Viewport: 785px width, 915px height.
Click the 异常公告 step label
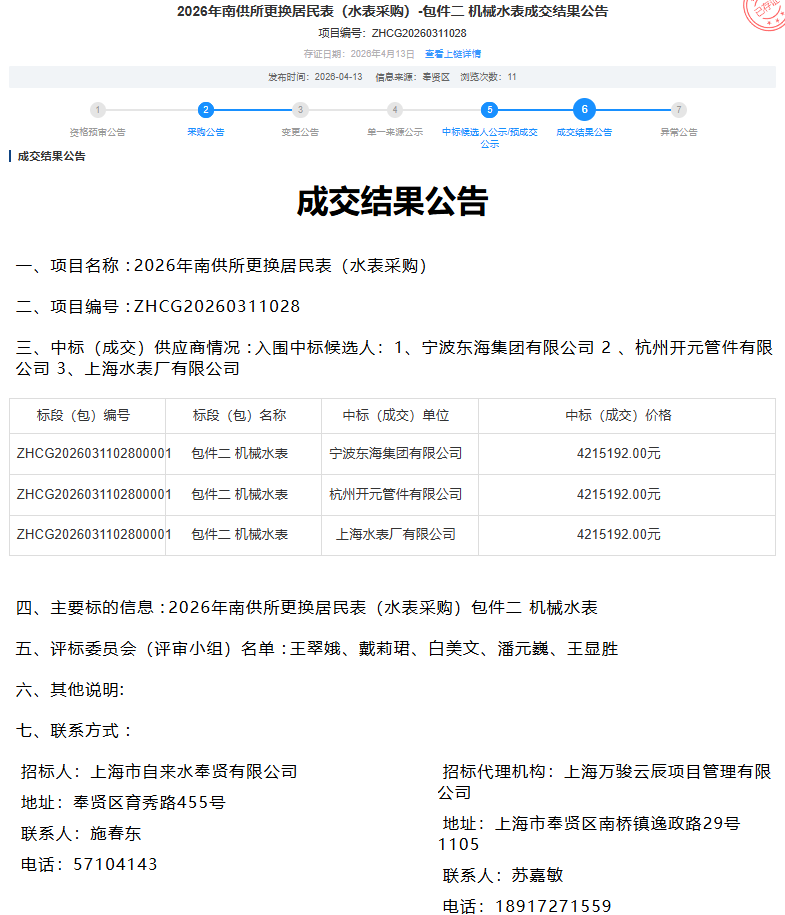point(679,132)
